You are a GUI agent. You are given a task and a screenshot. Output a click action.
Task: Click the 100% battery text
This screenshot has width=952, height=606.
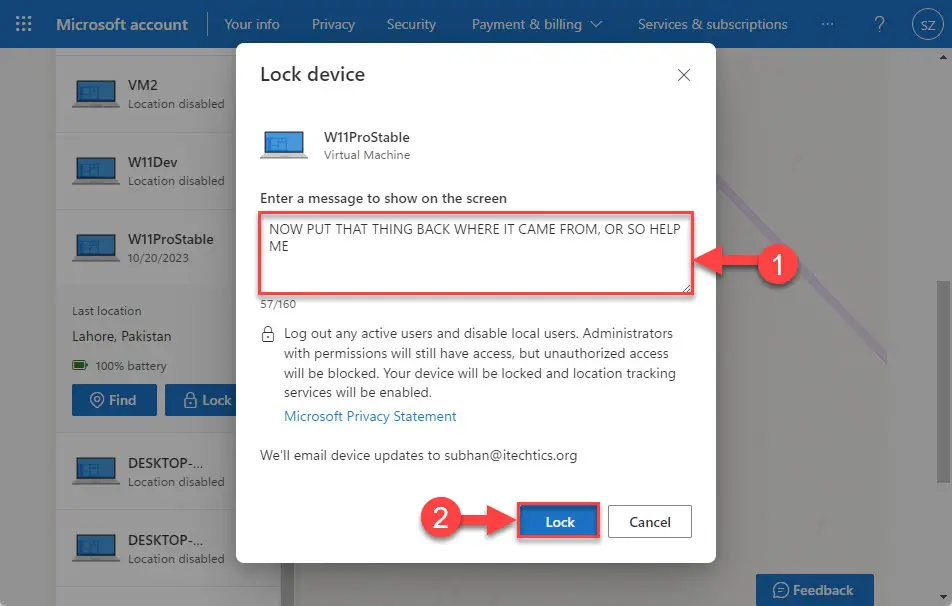click(131, 366)
